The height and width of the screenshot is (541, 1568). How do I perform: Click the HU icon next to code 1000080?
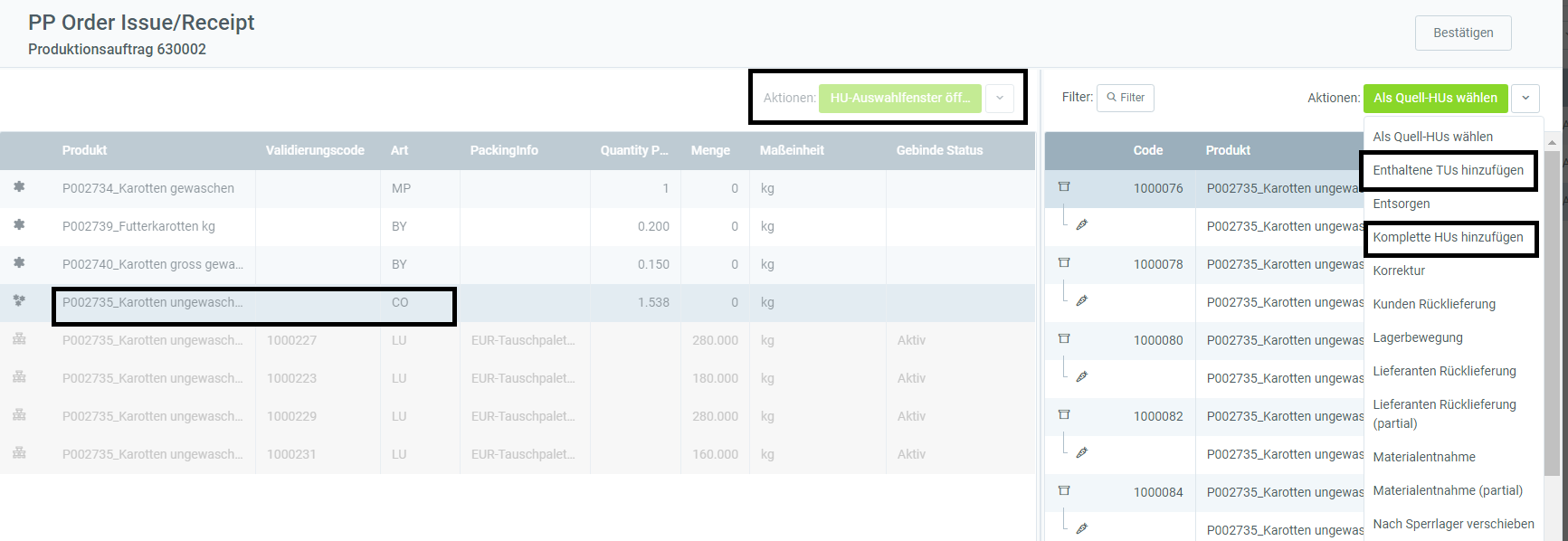click(1064, 339)
